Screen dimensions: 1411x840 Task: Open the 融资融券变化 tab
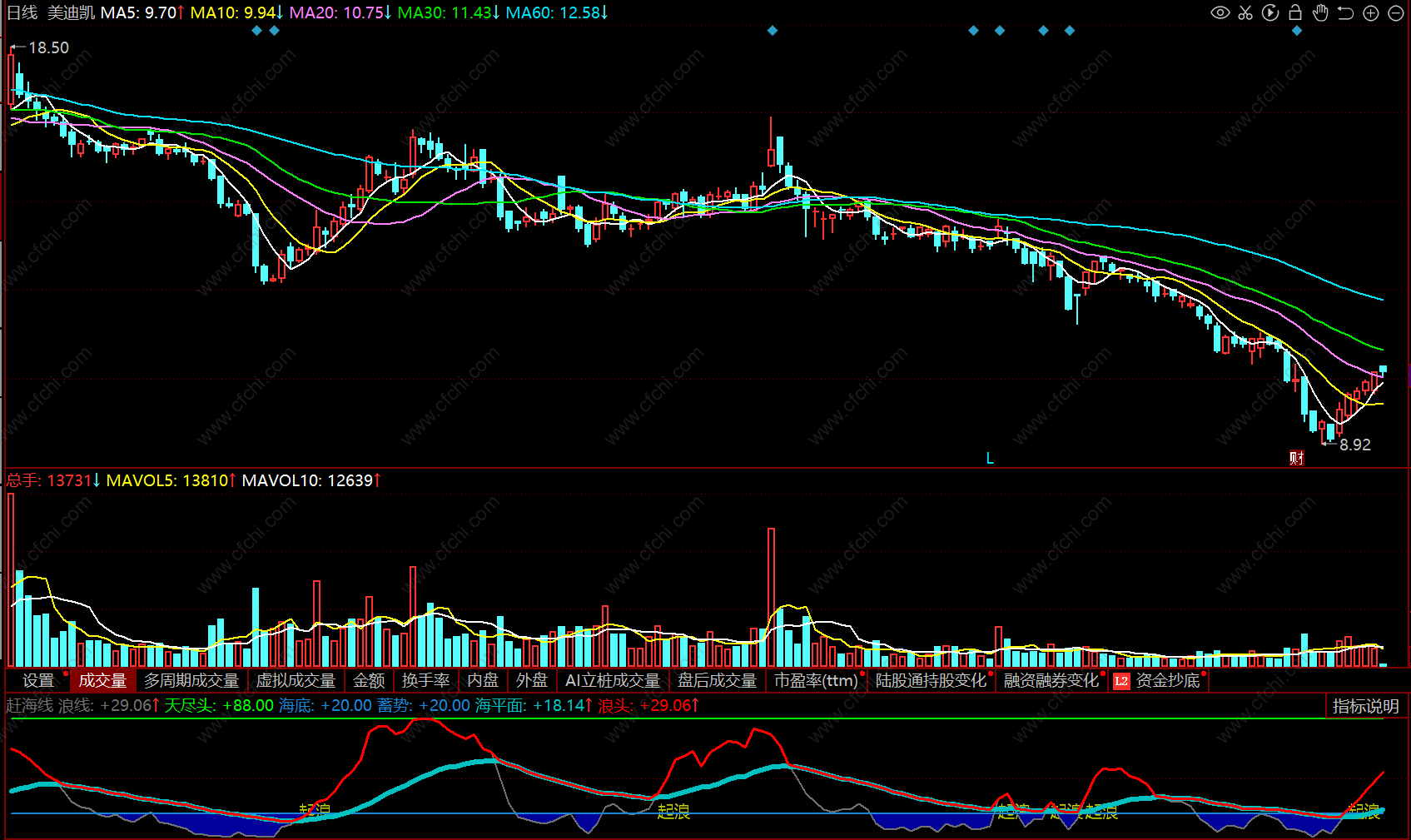(x=1051, y=681)
